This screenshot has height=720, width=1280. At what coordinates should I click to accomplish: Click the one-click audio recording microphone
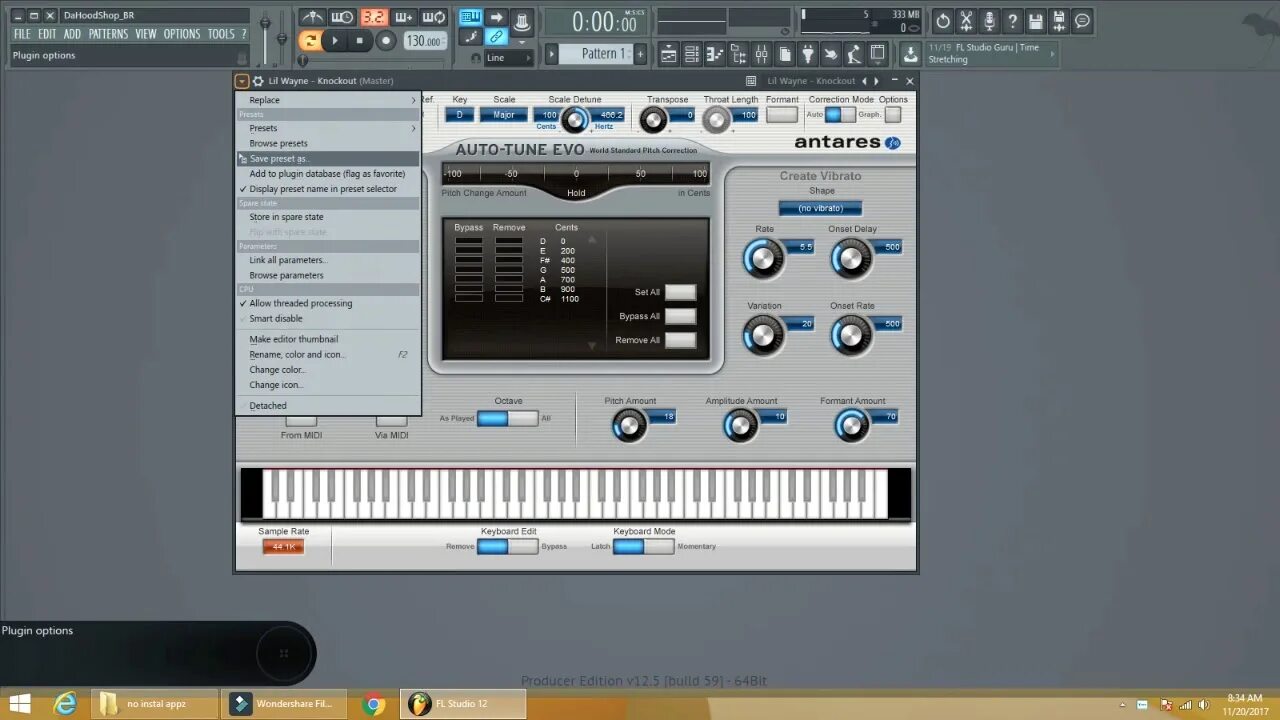point(989,20)
